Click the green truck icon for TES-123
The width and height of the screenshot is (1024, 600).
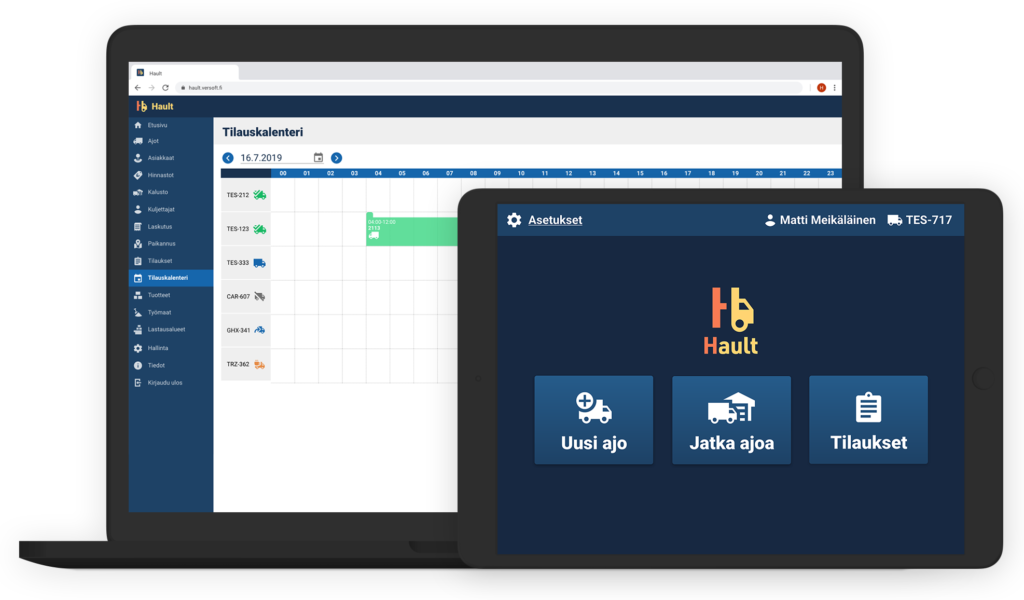click(259, 229)
